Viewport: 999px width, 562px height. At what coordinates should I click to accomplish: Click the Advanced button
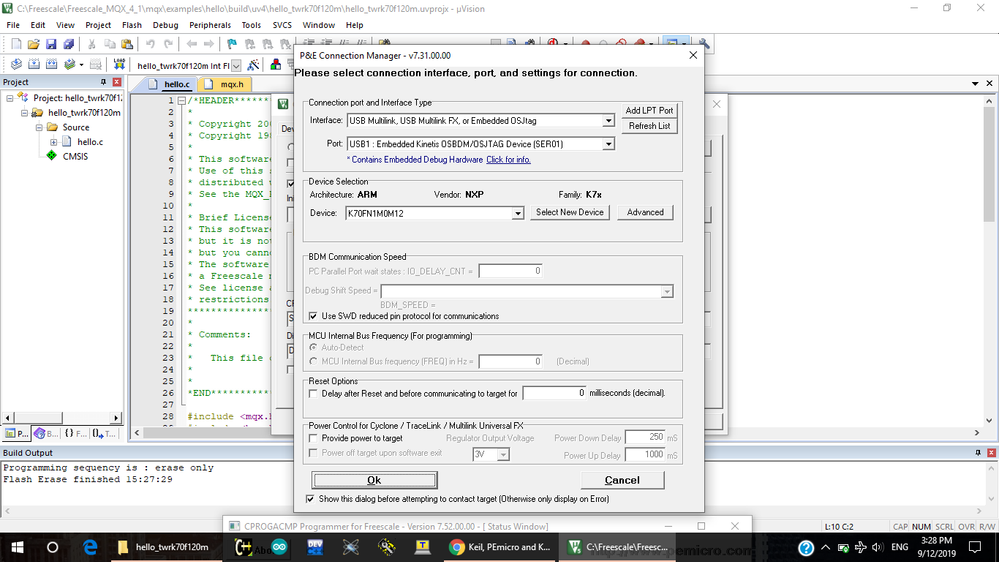645,212
